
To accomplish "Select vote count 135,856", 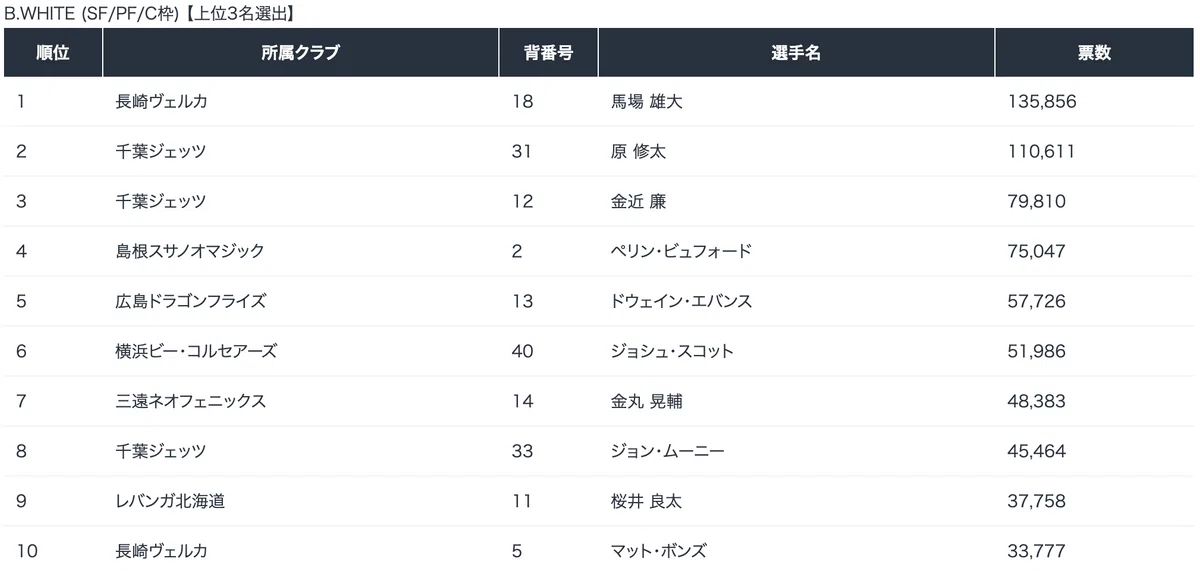I will click(1041, 102).
